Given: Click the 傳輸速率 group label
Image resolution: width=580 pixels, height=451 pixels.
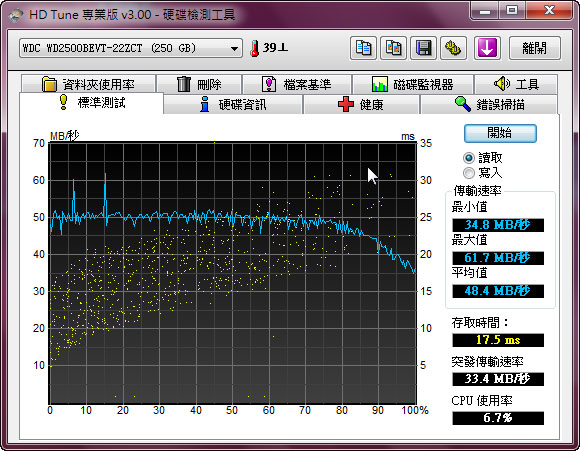Looking at the screenshot, I should (478, 191).
